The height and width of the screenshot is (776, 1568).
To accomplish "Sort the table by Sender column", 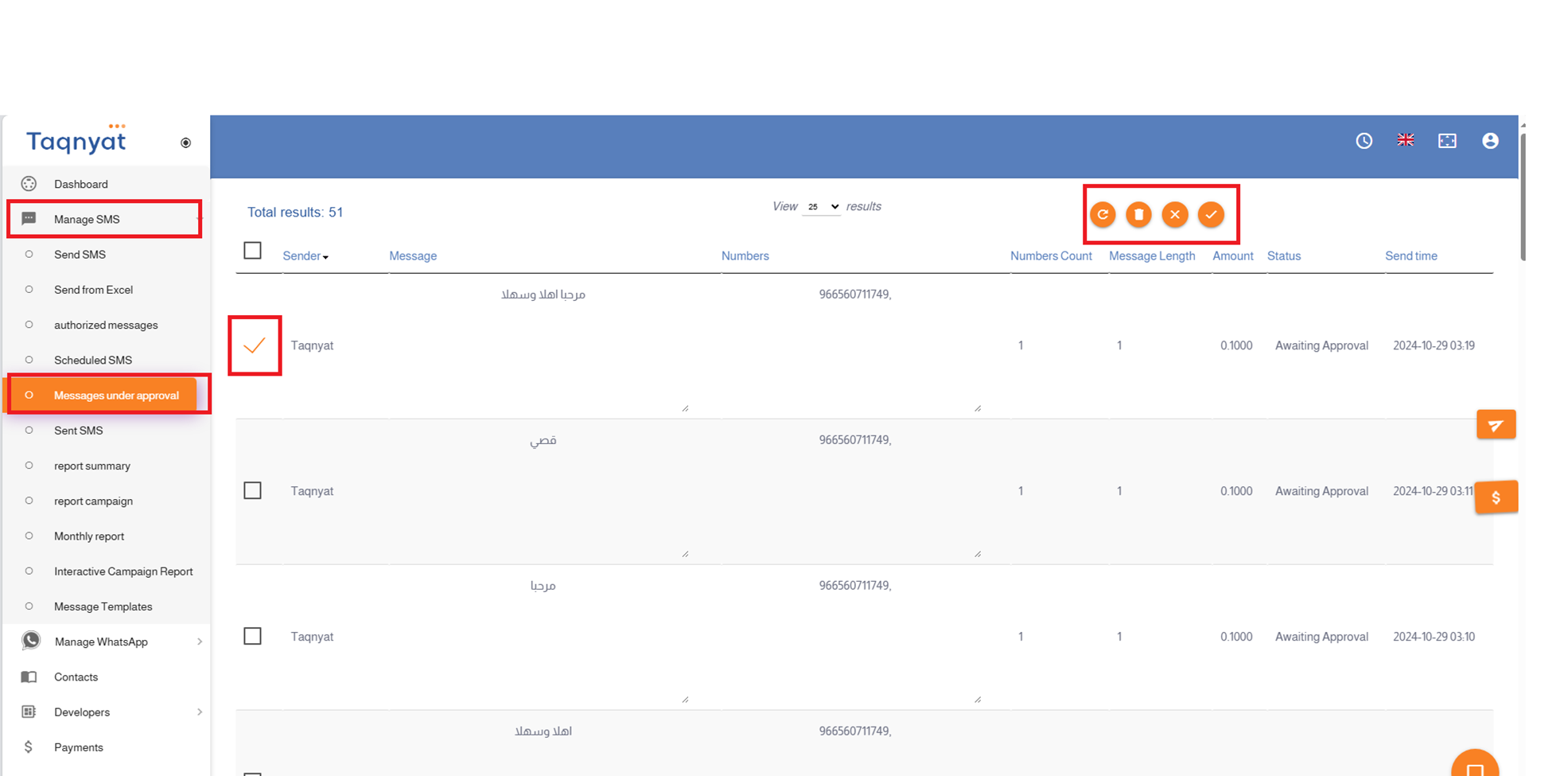I will [305, 256].
